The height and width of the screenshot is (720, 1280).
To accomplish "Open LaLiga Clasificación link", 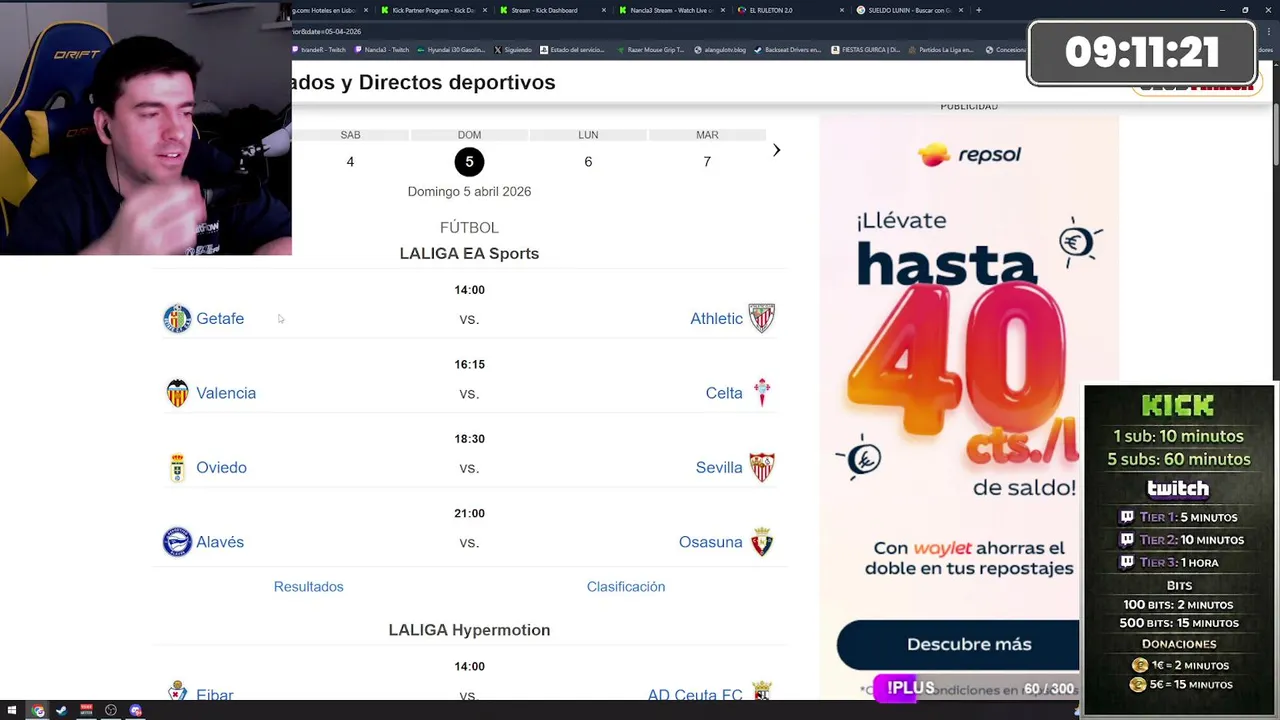I will (x=626, y=586).
